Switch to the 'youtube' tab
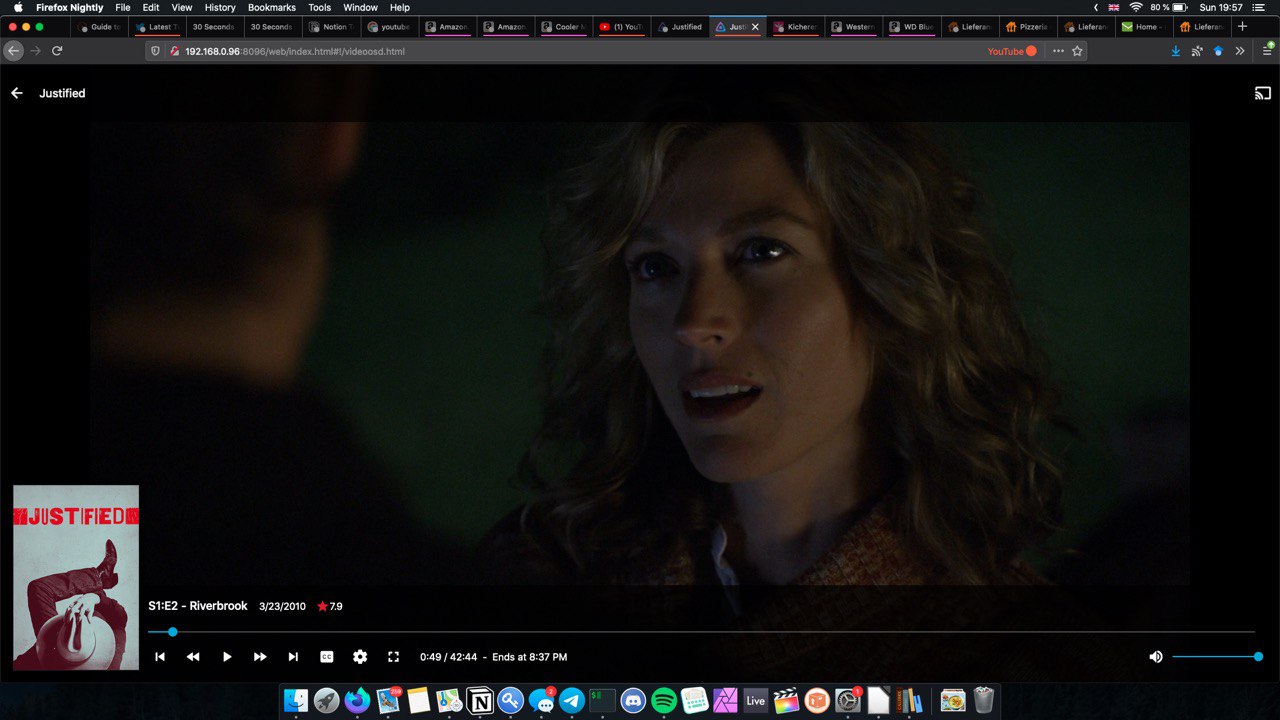The image size is (1280, 720). [x=390, y=27]
